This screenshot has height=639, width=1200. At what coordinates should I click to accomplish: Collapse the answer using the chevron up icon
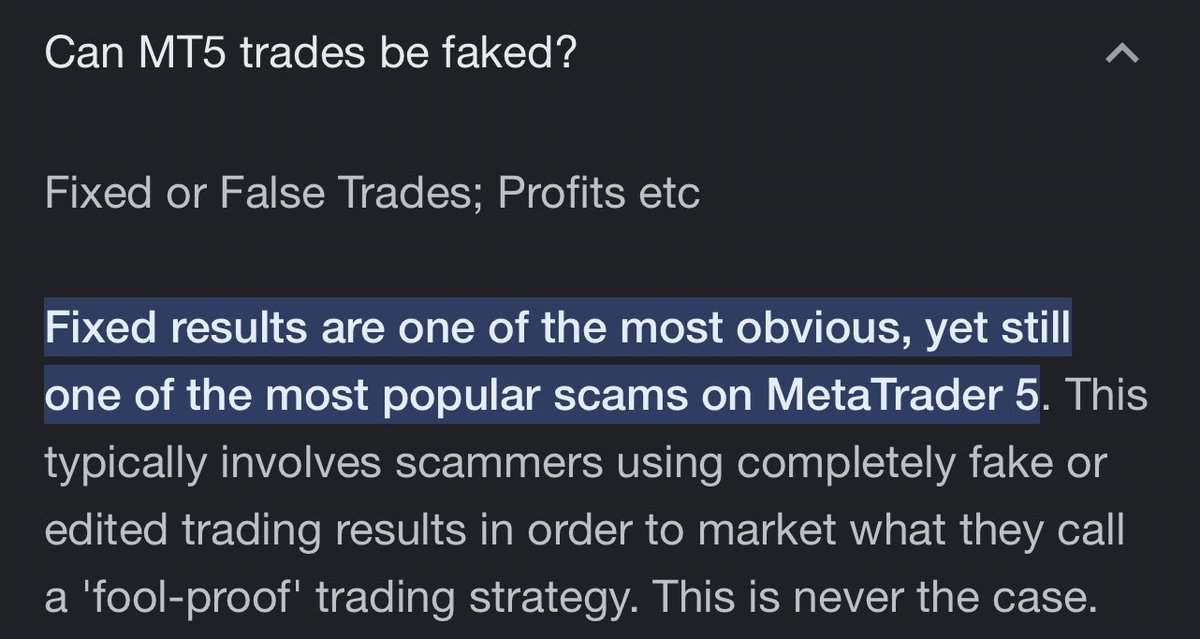1122,56
